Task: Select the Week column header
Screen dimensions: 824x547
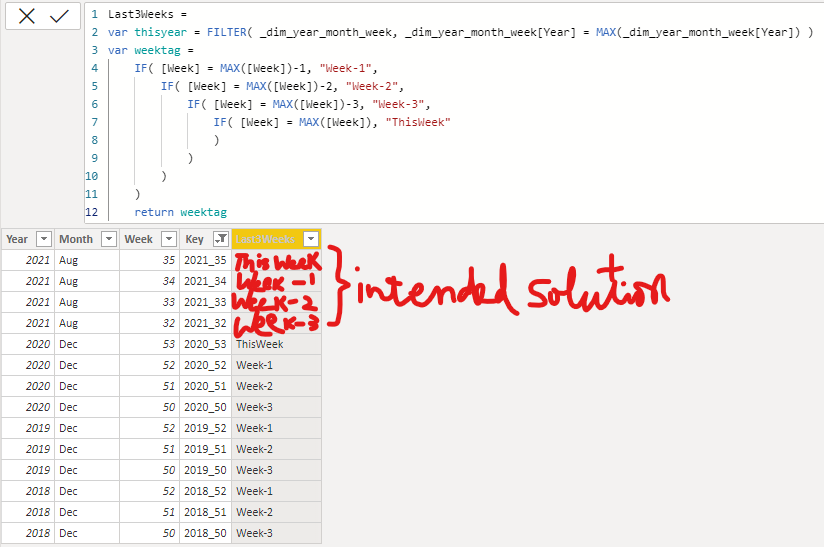Action: (x=149, y=239)
